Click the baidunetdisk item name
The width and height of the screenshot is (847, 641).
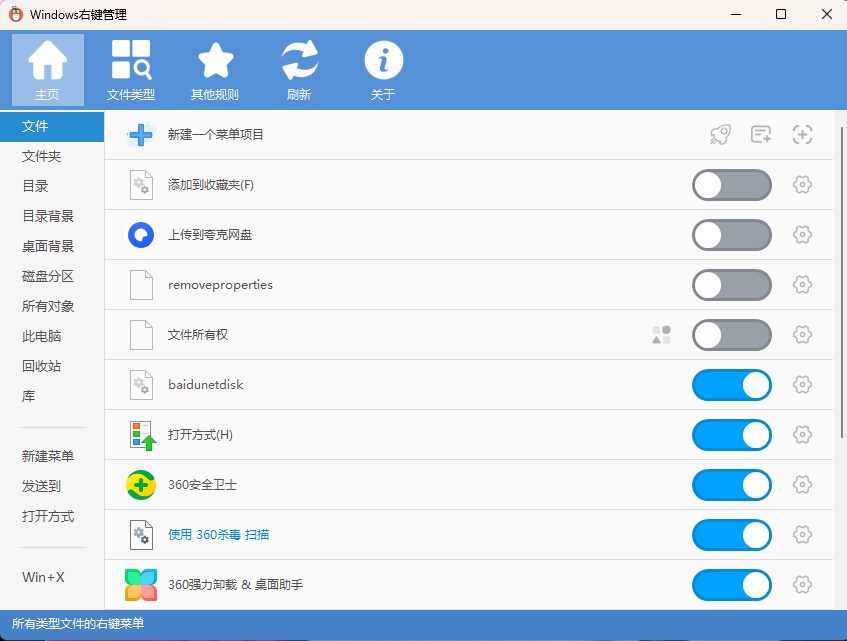click(x=206, y=384)
